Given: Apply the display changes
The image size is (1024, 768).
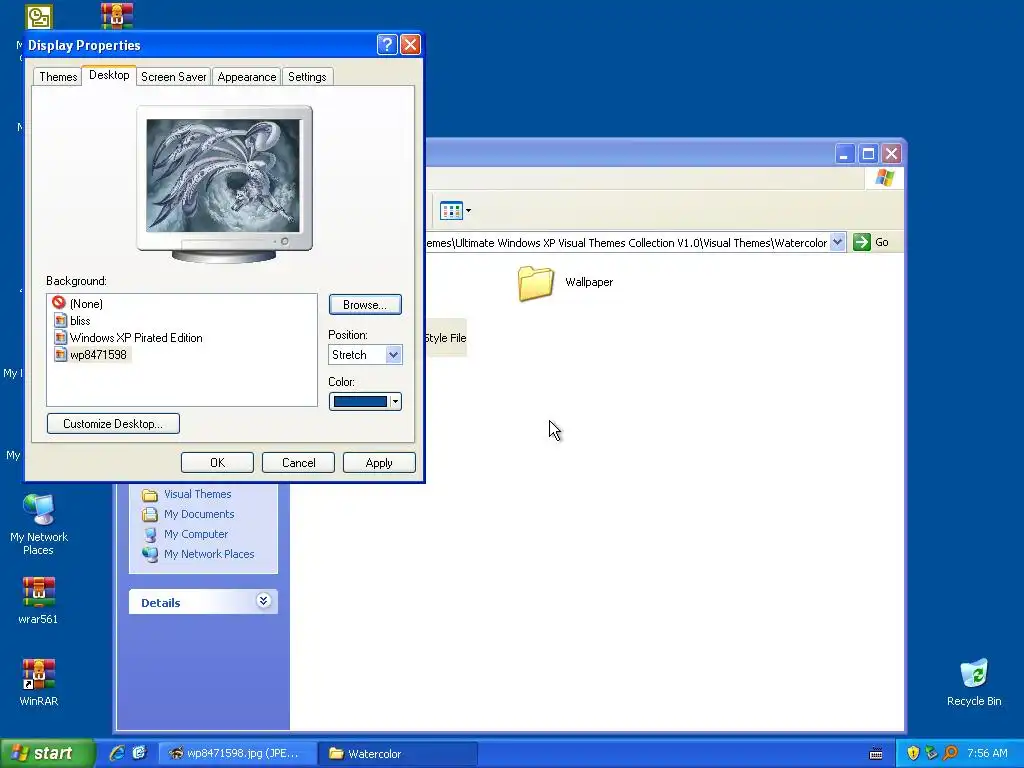Looking at the screenshot, I should [379, 462].
